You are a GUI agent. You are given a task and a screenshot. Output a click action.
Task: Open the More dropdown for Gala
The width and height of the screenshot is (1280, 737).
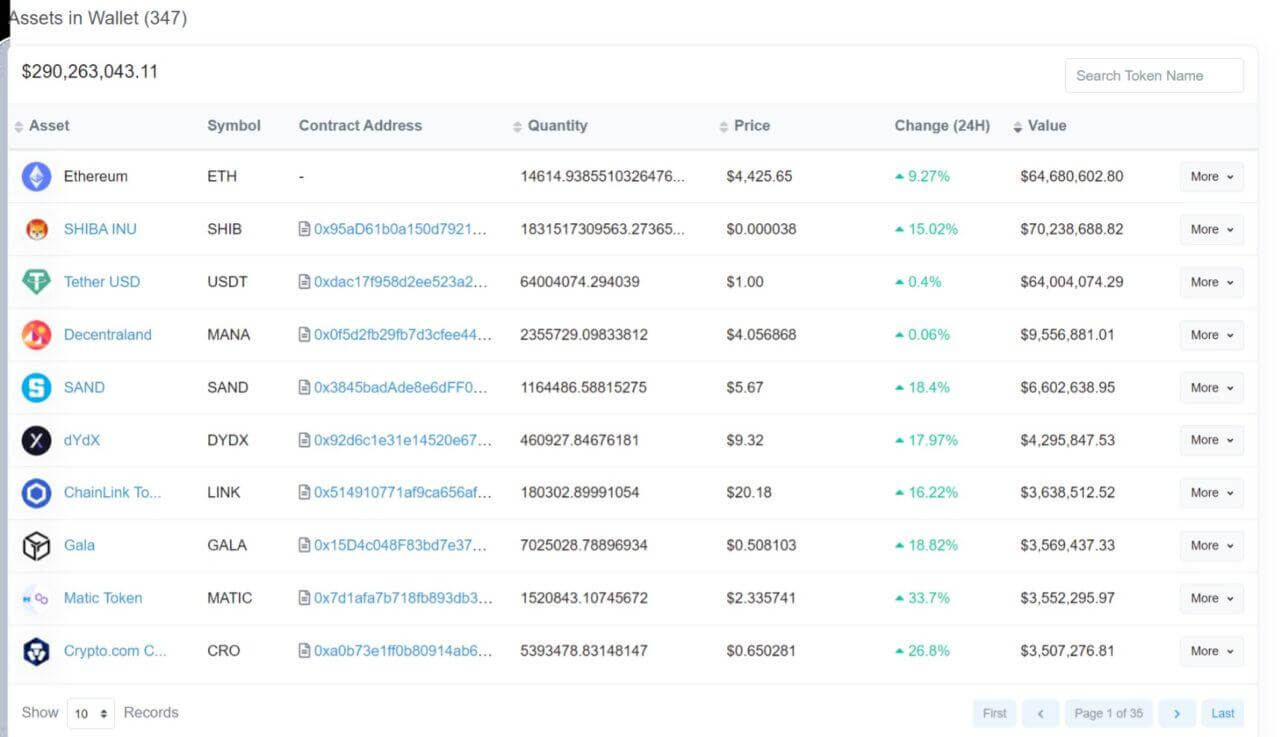pos(1212,546)
